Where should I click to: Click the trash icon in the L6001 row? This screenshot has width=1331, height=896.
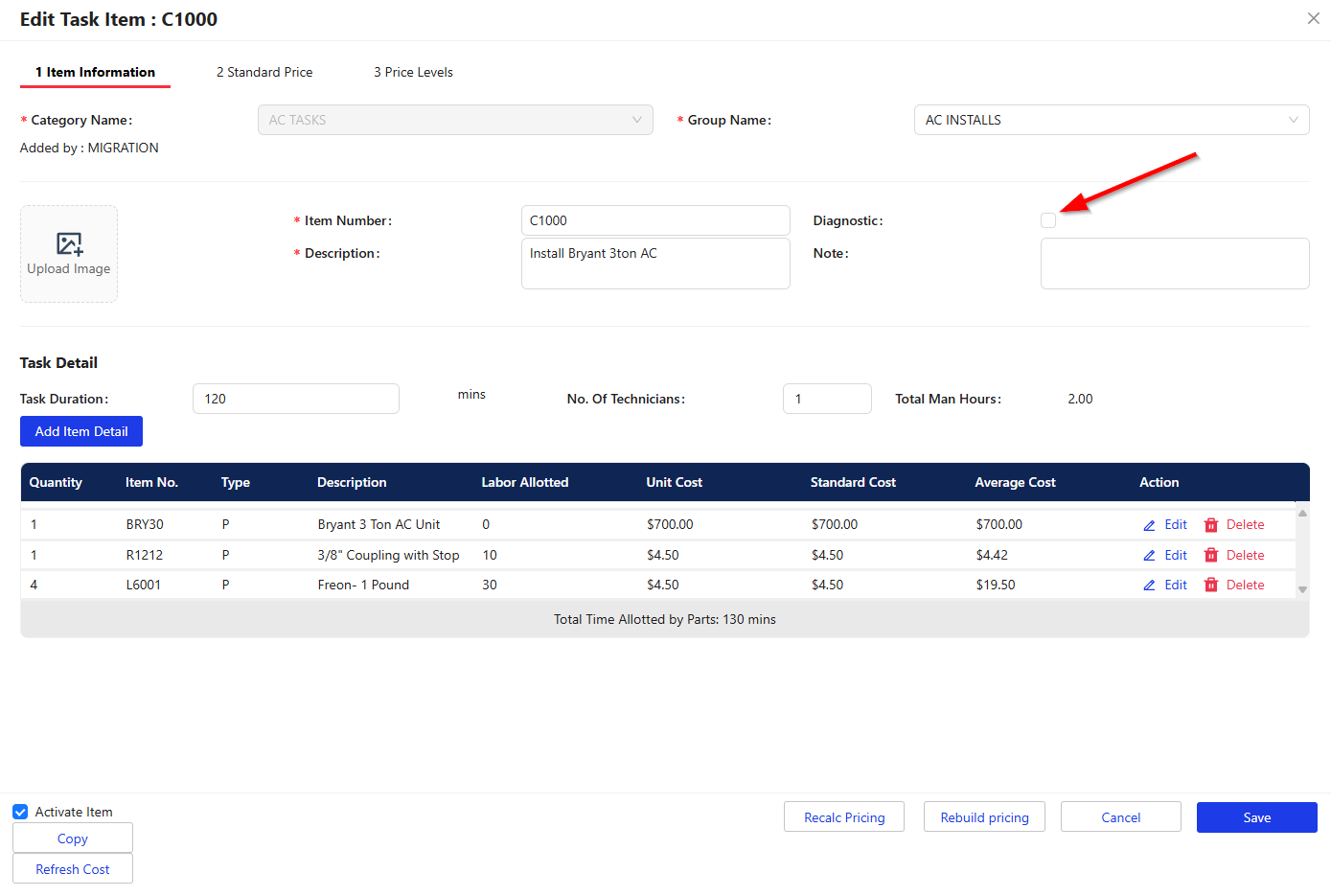(1211, 586)
